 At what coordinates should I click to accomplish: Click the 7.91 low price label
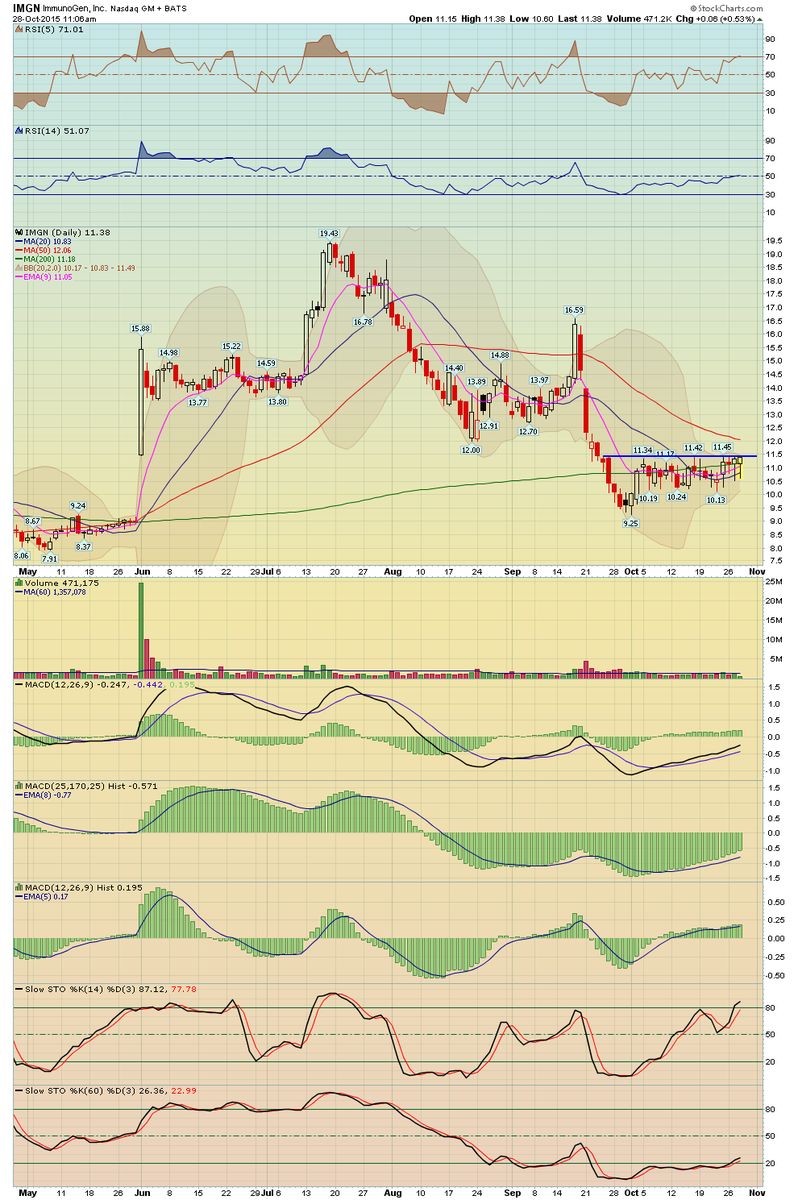click(x=51, y=558)
